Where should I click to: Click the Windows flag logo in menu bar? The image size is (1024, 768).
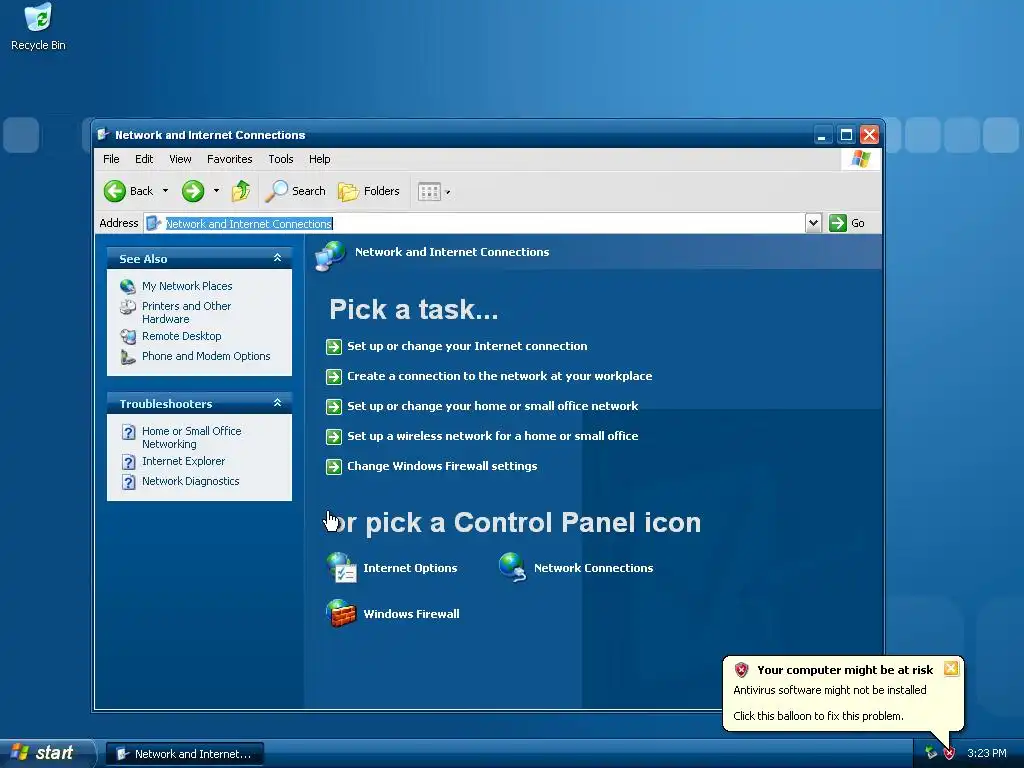[861, 159]
